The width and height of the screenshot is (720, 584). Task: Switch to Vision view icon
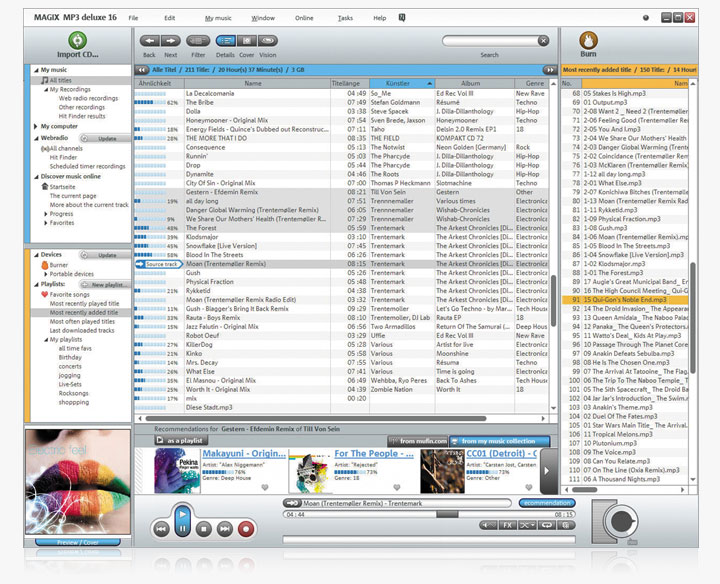268,42
